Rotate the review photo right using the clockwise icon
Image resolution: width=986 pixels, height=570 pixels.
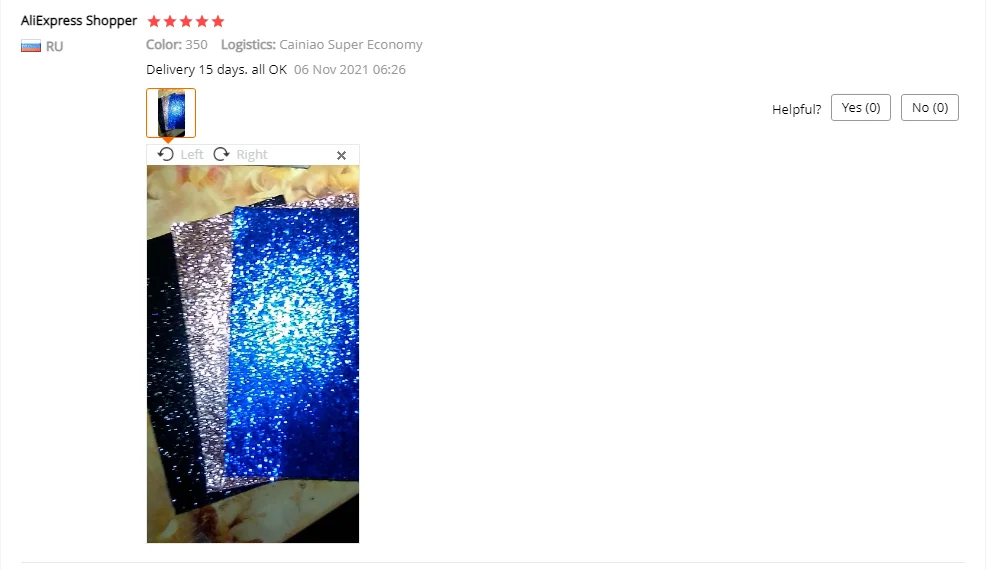coord(221,154)
